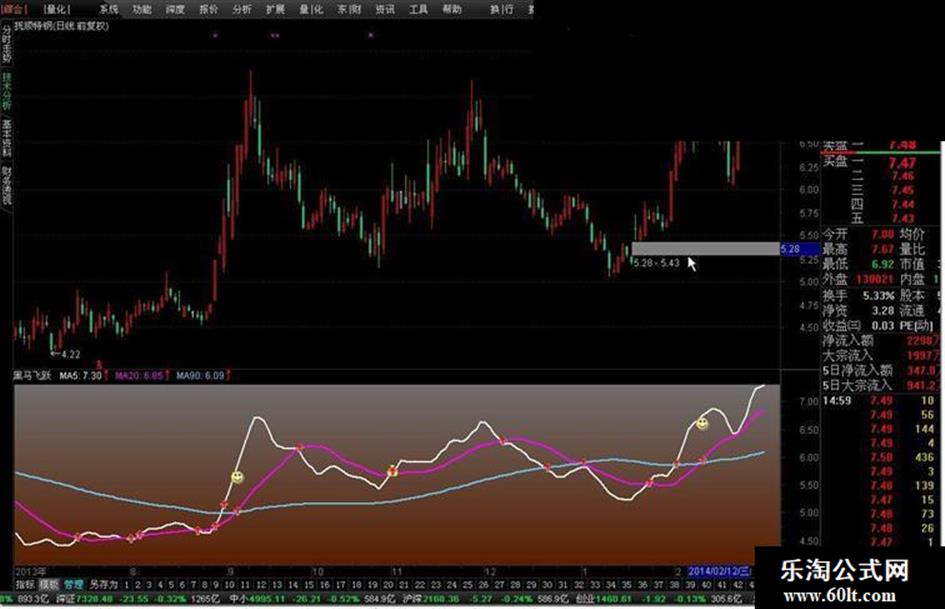This screenshot has height=609, width=945.
Task: Switch to the 综合 mode tab
Action: [14, 9]
